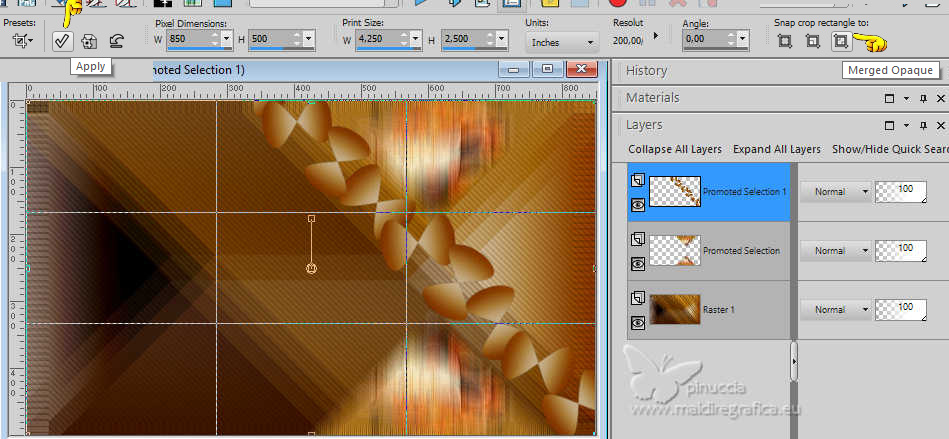Snap crop rectangle to merged opaque
949x439 pixels.
(x=840, y=41)
